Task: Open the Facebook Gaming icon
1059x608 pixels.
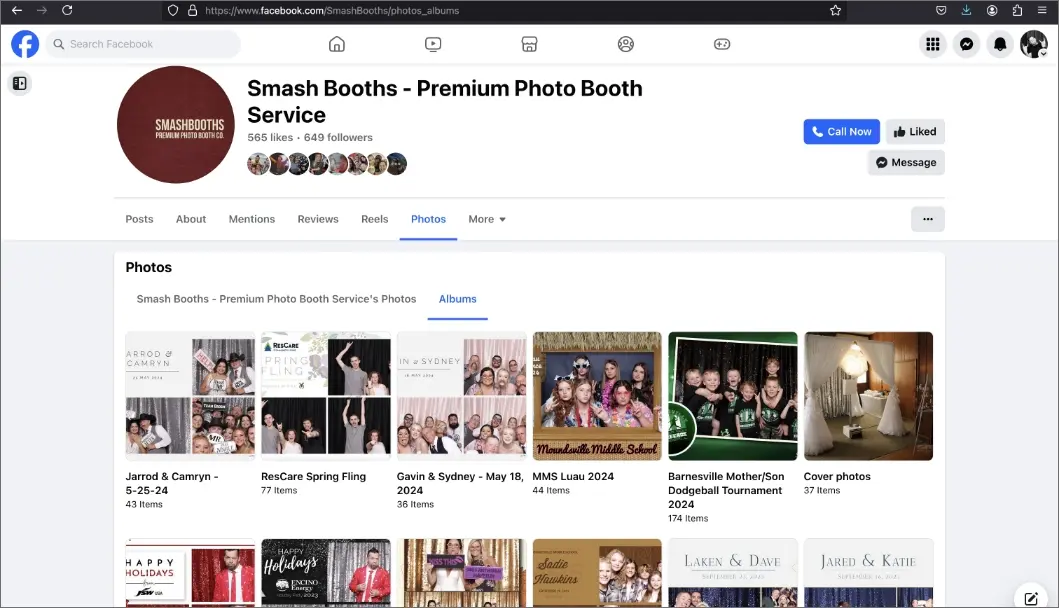Action: click(x=722, y=44)
